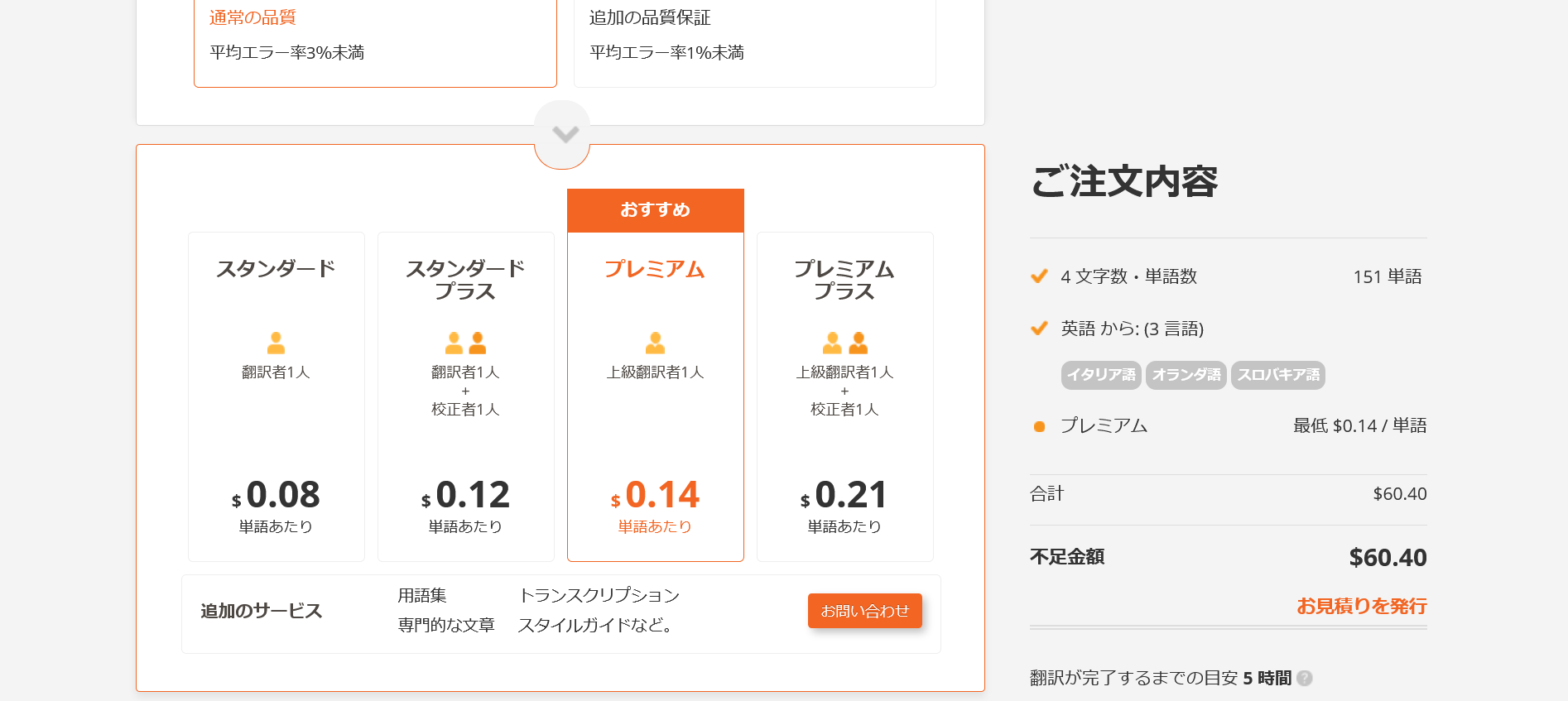Viewport: 1568px width, 701px height.
Task: Select the プレミアムプラス plan card
Action: tap(845, 396)
